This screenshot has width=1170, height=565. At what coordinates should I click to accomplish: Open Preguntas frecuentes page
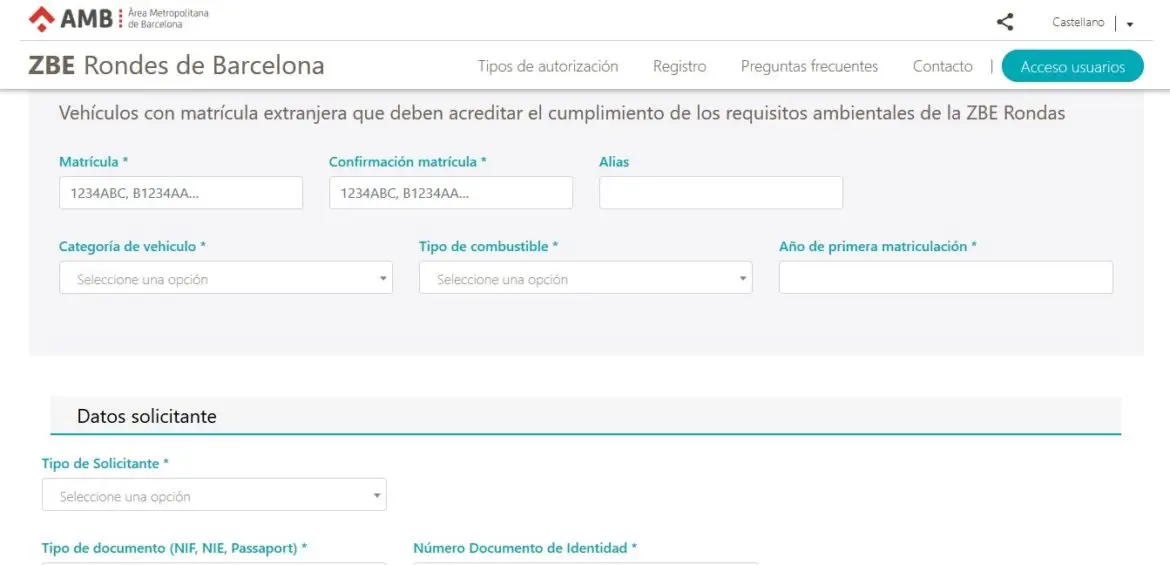coord(809,66)
